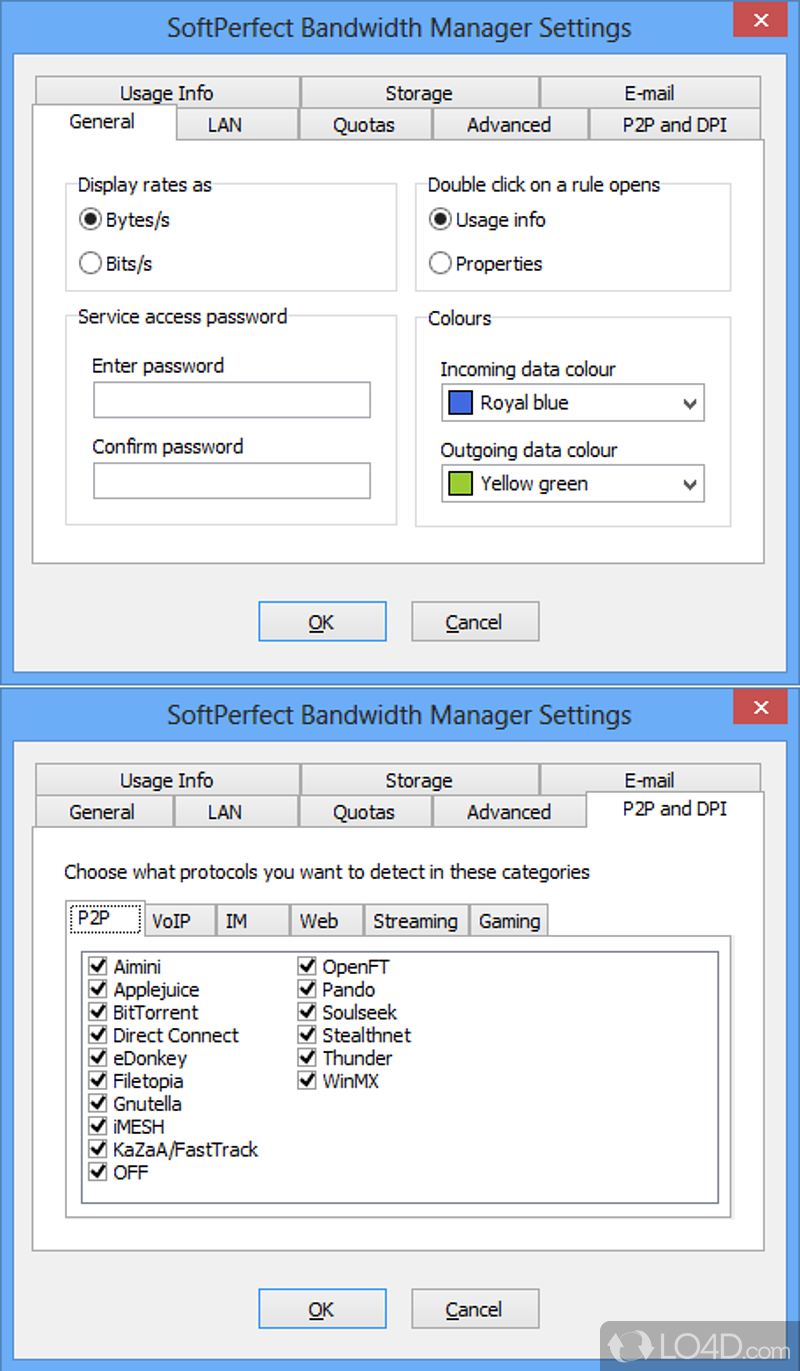Screen dimensions: 800x1371
Task: Disable eDonkey protocol detection
Action: [98, 1058]
